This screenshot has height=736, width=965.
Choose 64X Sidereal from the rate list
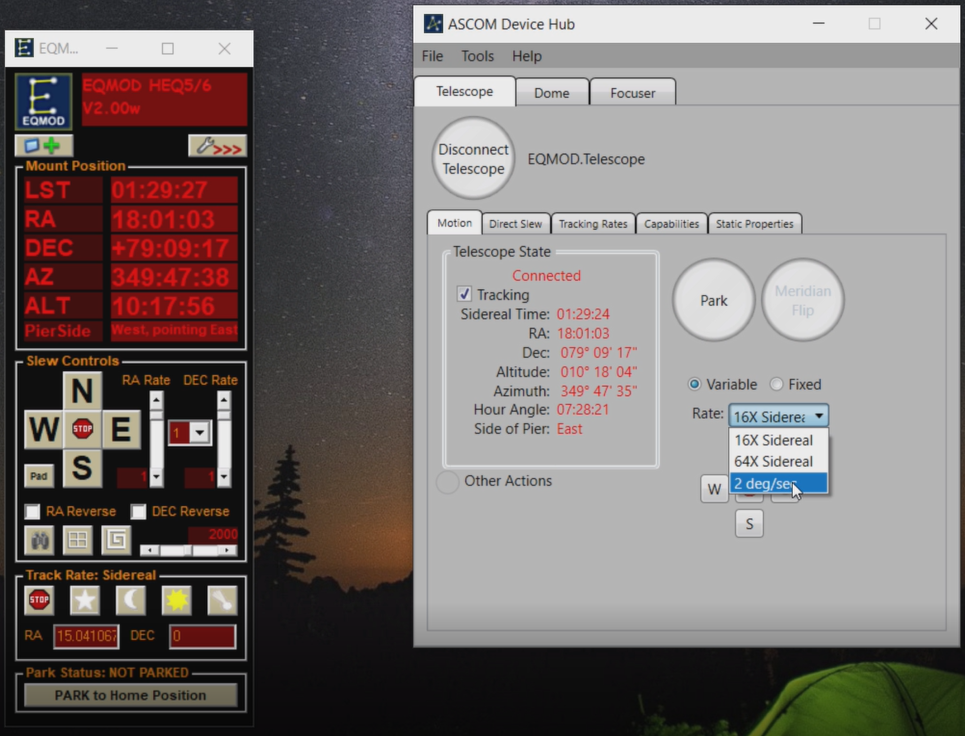pyautogui.click(x=779, y=462)
